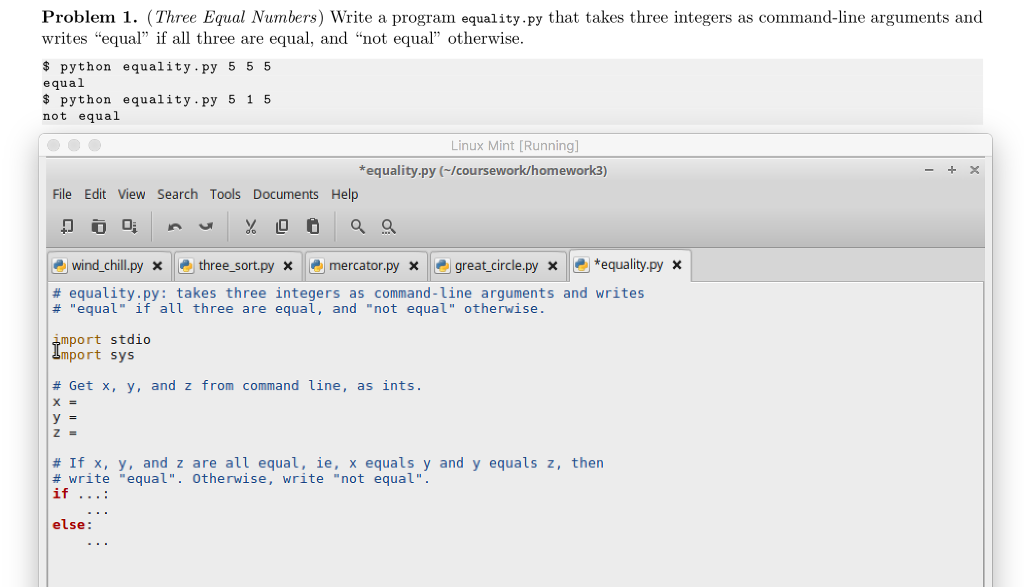The width and height of the screenshot is (1024, 587).
Task: Switch to the wind_chill.py tab
Action: coord(105,265)
